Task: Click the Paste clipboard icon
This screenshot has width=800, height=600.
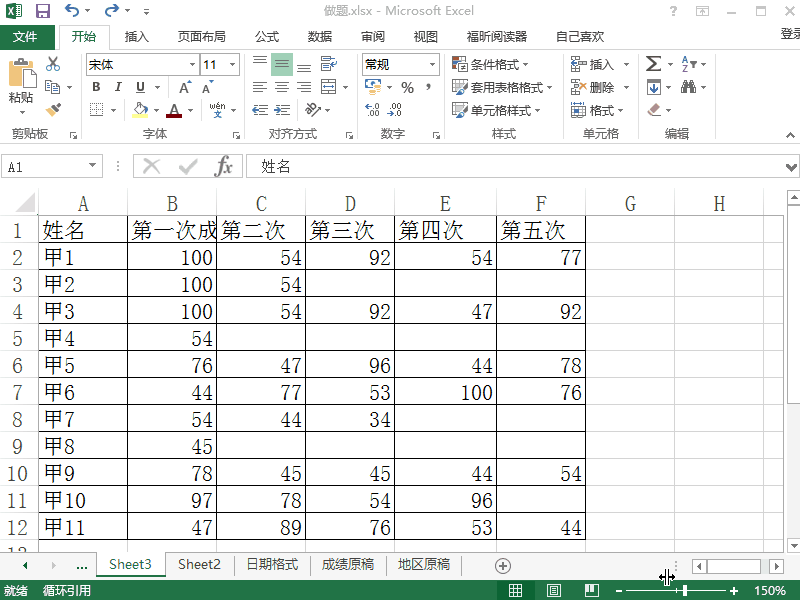Action: 21,73
